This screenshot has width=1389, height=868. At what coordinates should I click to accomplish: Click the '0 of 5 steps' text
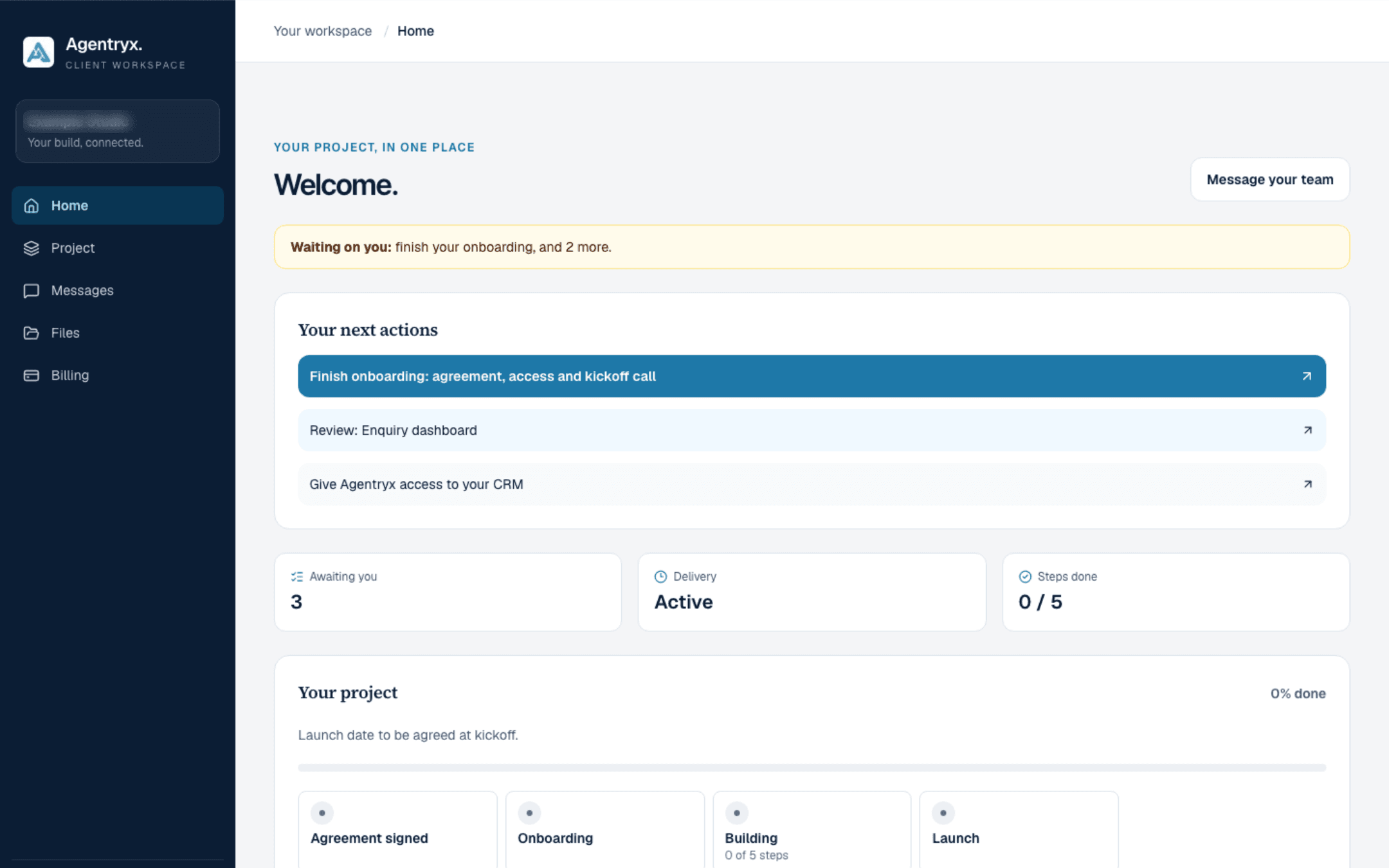[x=756, y=855]
